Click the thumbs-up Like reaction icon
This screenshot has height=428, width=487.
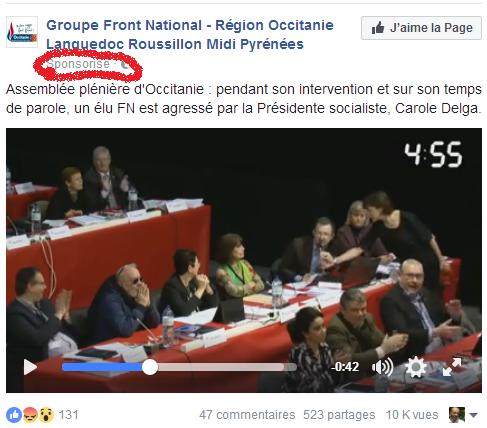tap(14, 415)
